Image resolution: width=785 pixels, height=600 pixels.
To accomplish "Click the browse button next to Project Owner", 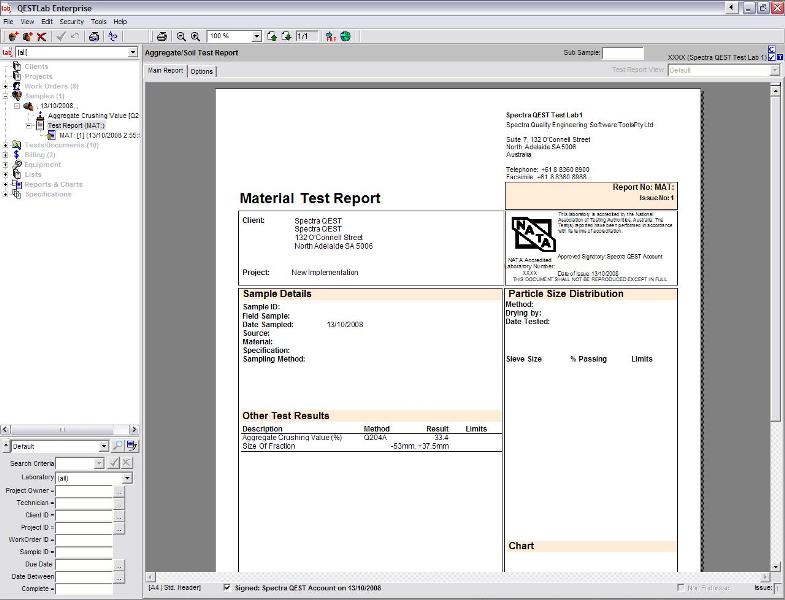I will click(119, 491).
